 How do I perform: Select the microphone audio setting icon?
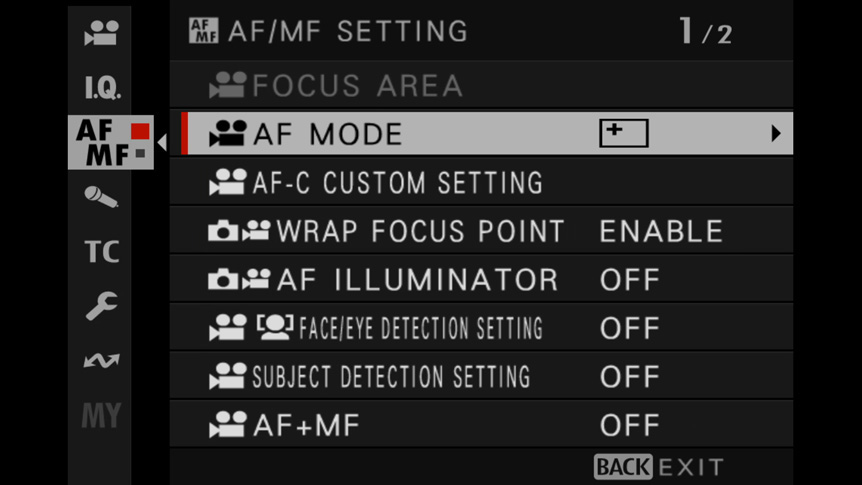(x=101, y=197)
